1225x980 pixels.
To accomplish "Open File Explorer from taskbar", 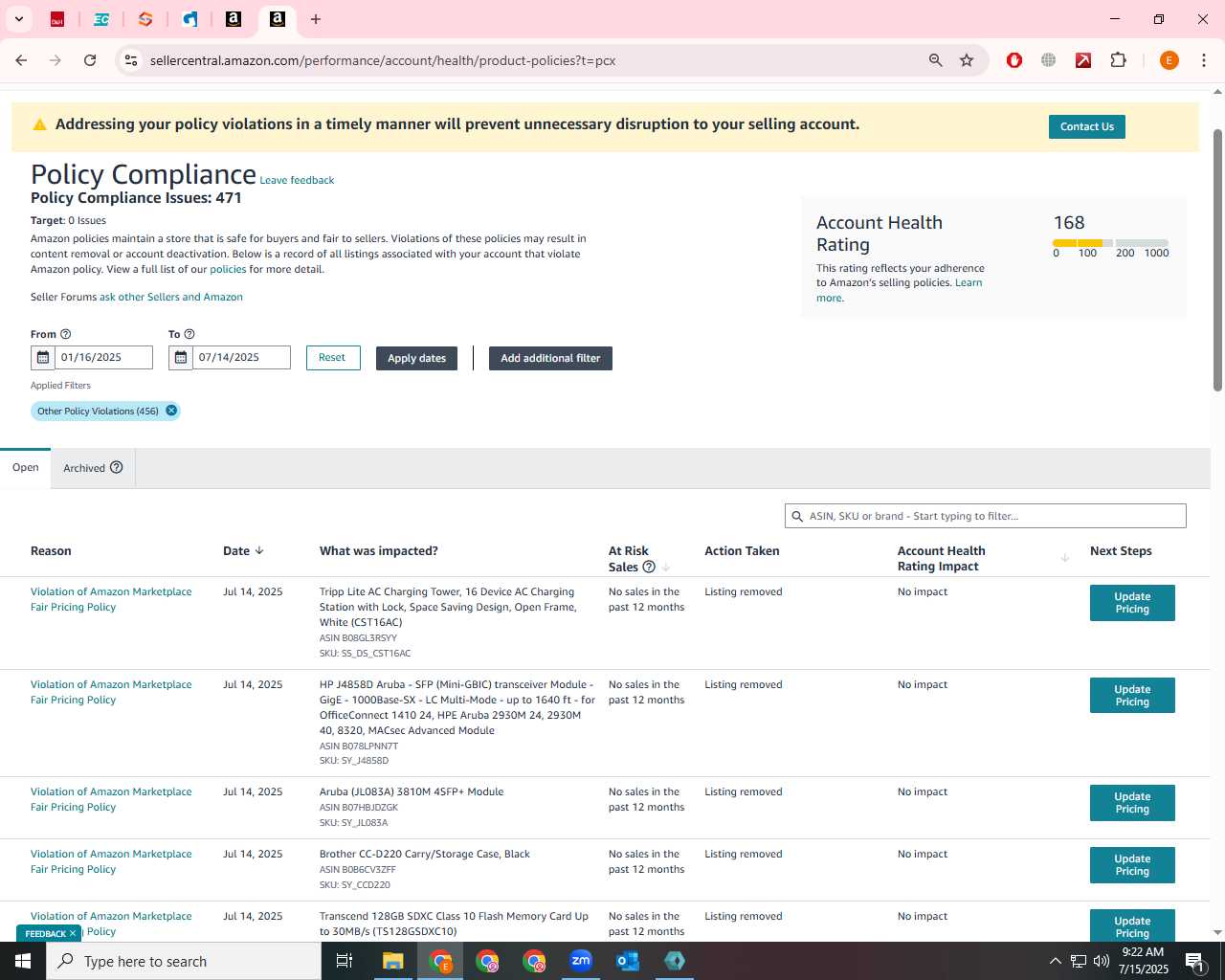I will click(393, 961).
